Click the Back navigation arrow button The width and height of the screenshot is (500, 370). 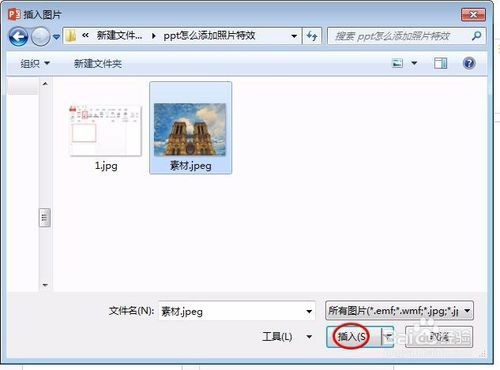(x=18, y=36)
